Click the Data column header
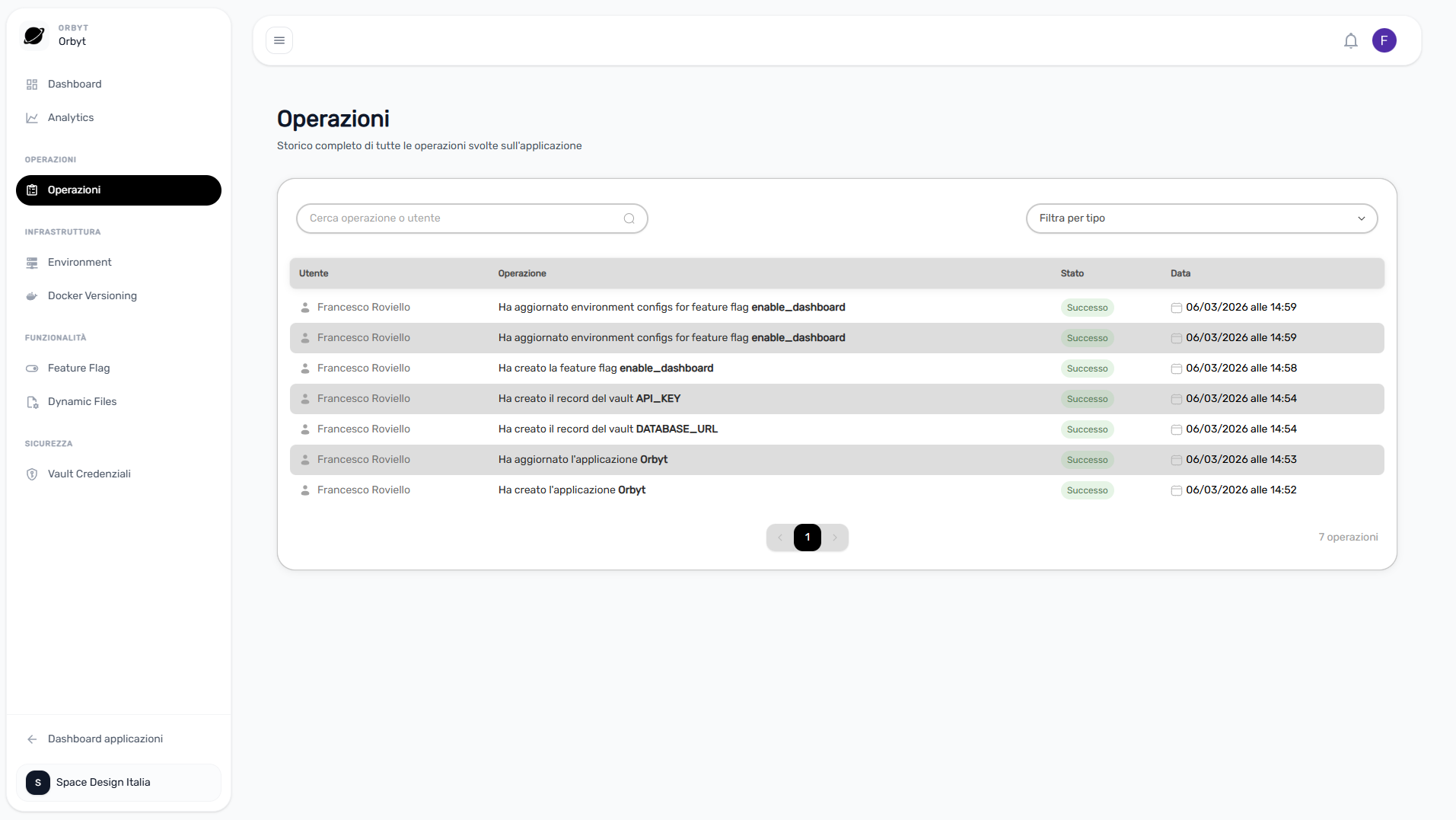This screenshot has width=1456, height=820. [x=1180, y=273]
